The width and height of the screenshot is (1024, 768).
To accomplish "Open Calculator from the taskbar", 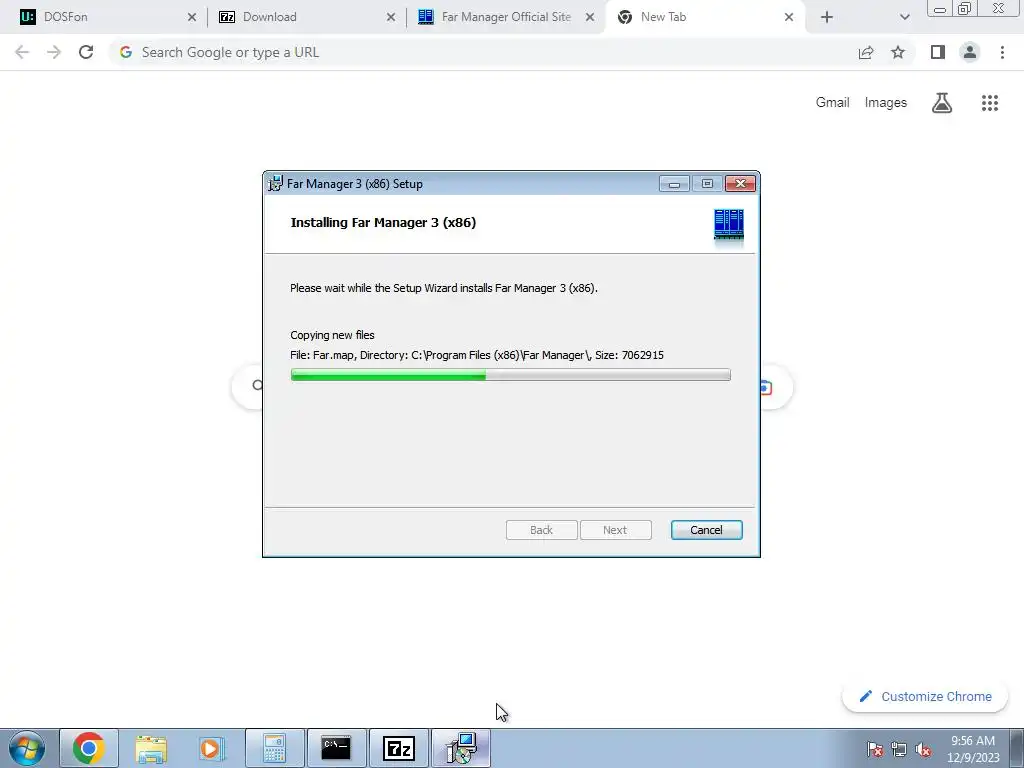I will coord(274,748).
